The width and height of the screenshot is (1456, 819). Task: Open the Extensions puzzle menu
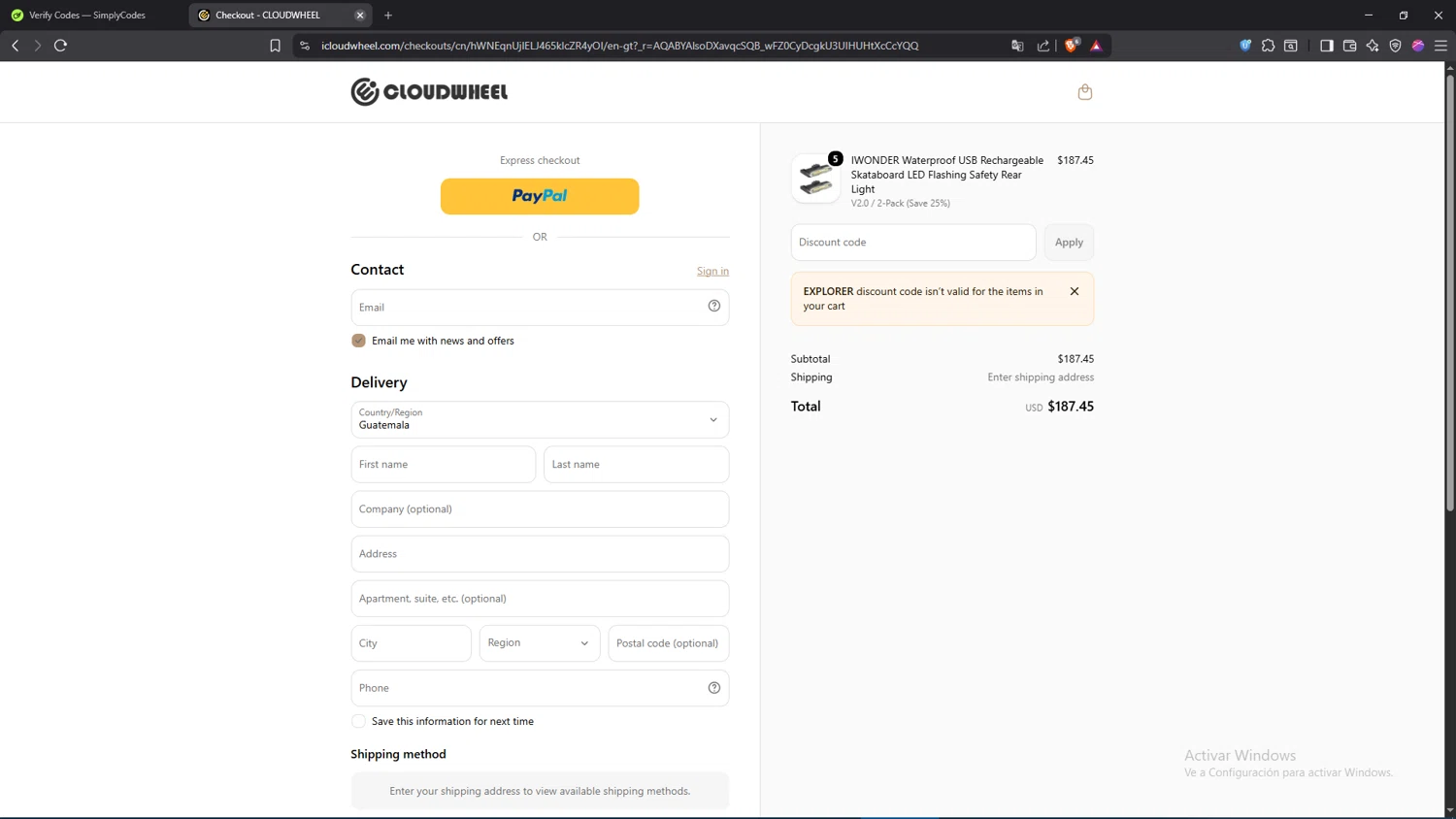tap(1268, 46)
